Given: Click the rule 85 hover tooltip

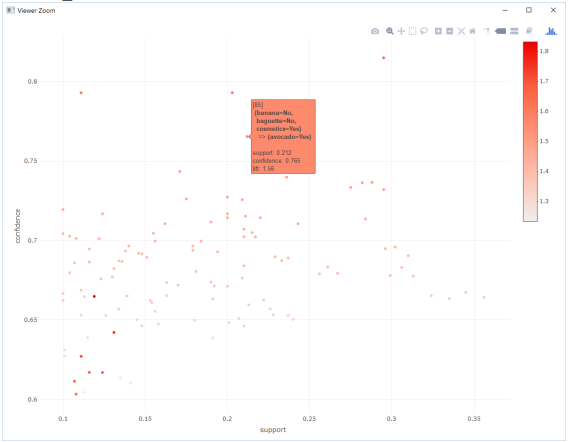Looking at the screenshot, I should [x=283, y=137].
